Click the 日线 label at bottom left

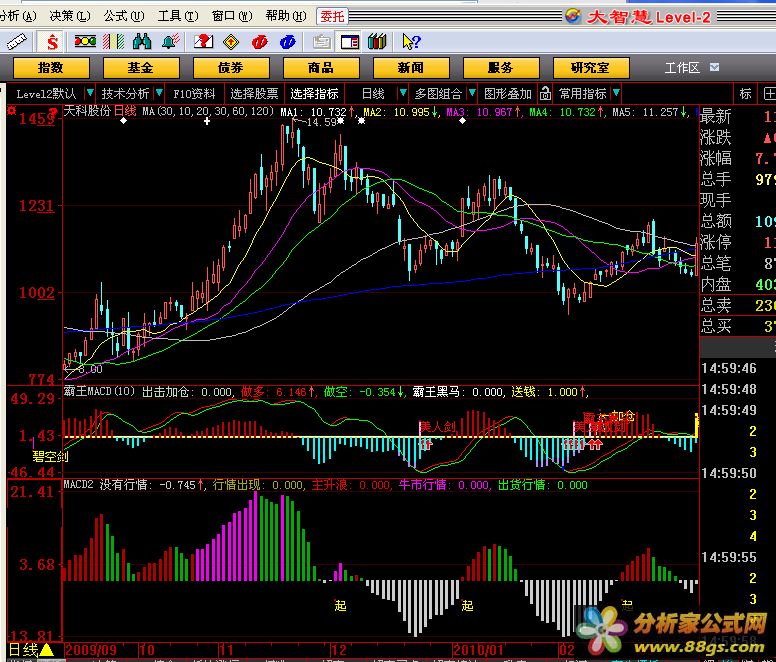pyautogui.click(x=24, y=650)
